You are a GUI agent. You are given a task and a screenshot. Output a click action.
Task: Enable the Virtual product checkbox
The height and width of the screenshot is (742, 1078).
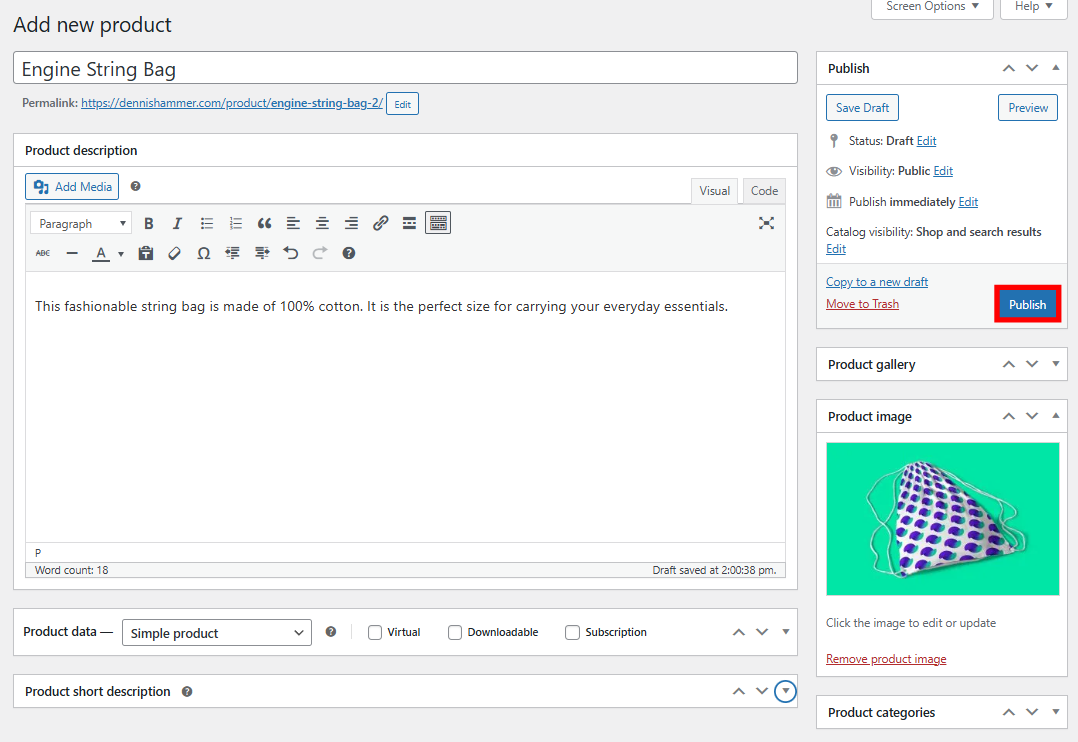[x=374, y=632]
